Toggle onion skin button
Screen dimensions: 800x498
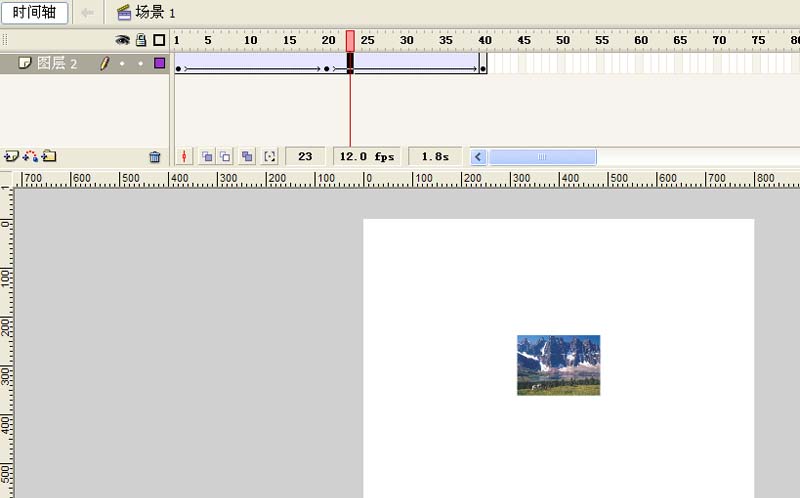[207, 156]
